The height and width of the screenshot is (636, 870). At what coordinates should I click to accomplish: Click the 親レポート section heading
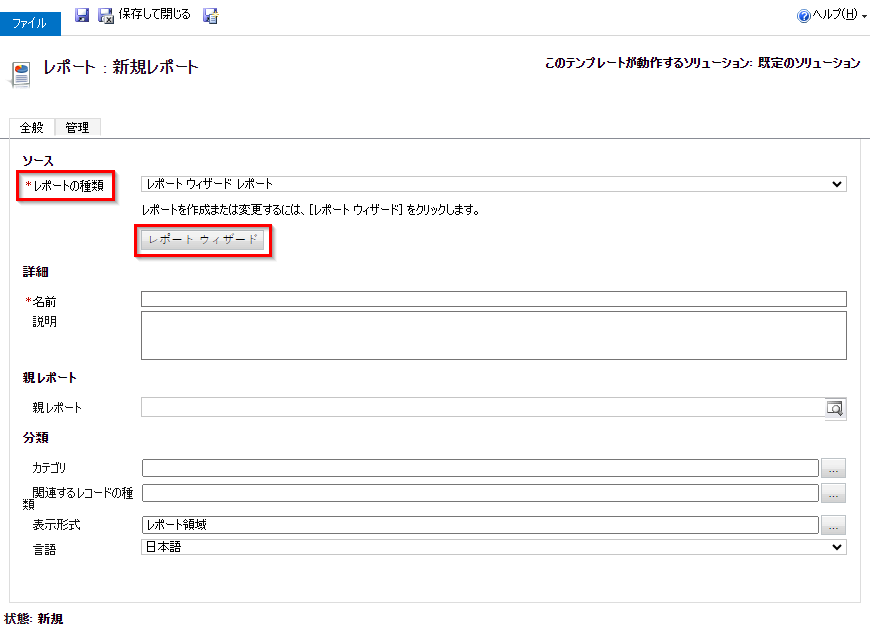(49, 378)
